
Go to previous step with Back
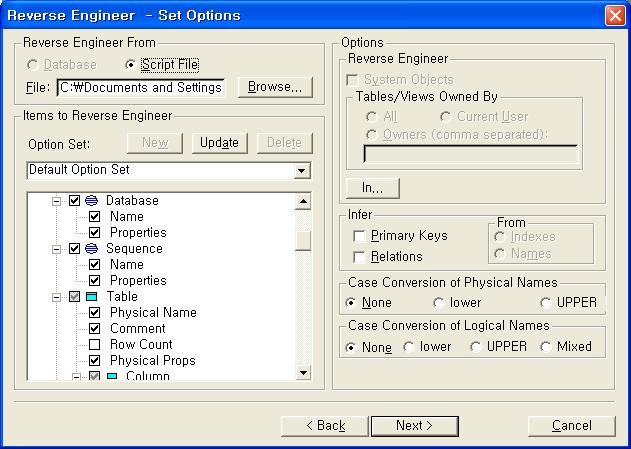tap(325, 426)
